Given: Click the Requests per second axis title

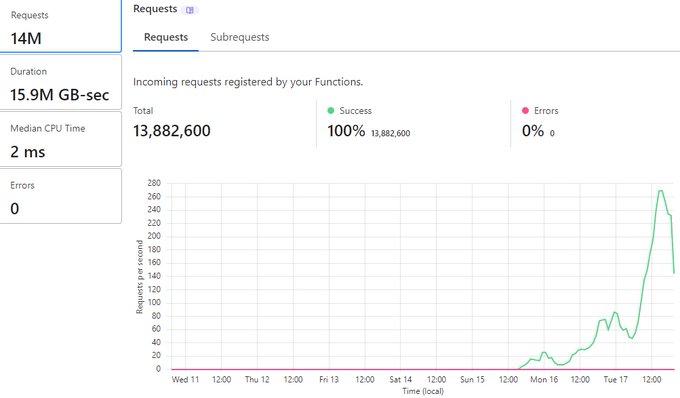Looking at the screenshot, I should (x=139, y=277).
